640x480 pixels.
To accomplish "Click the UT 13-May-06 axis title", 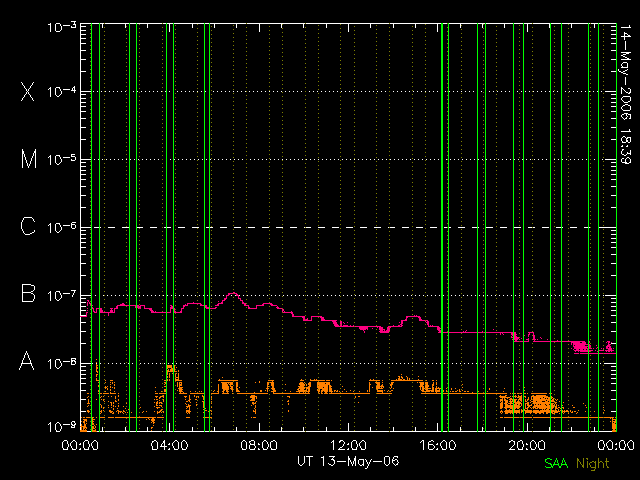I will pyautogui.click(x=348, y=462).
